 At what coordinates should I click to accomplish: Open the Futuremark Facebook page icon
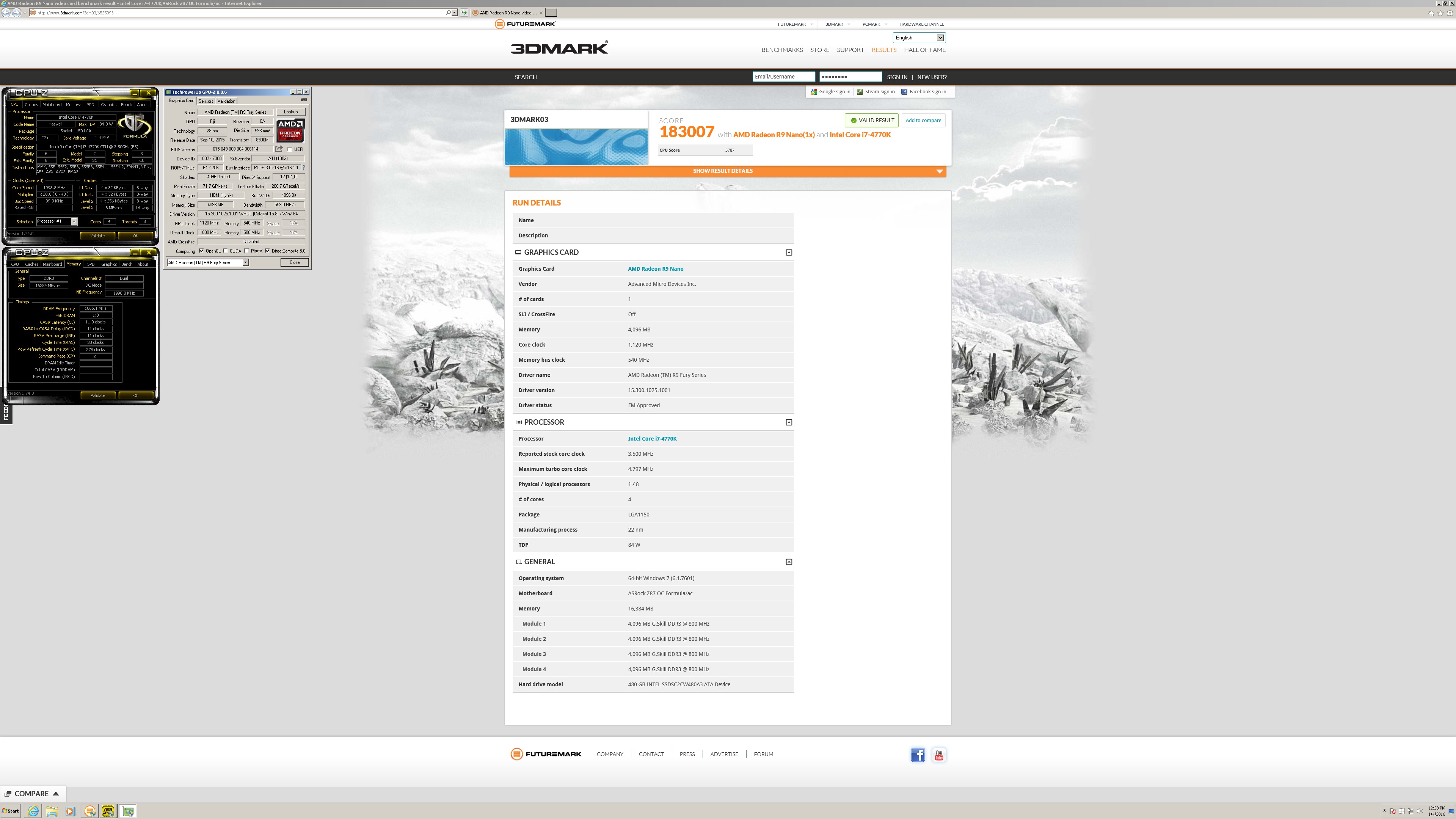(918, 755)
